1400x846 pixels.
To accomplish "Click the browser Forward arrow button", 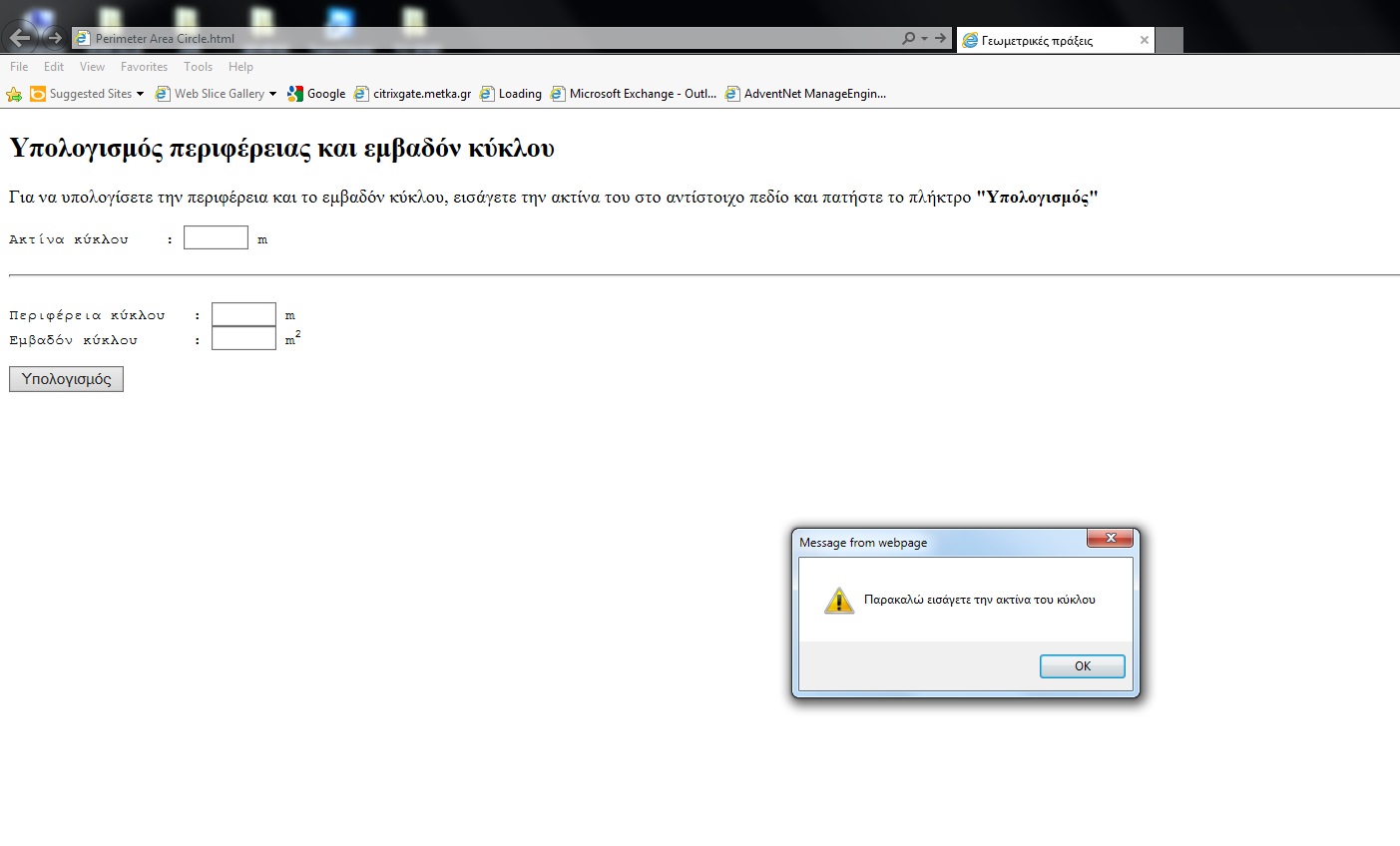I will (x=55, y=38).
